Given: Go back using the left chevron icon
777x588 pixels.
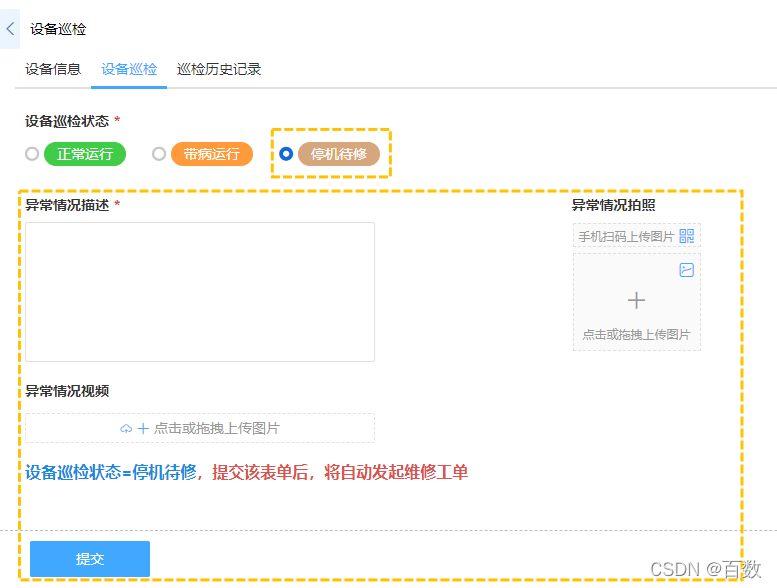Looking at the screenshot, I should pos(10,29).
